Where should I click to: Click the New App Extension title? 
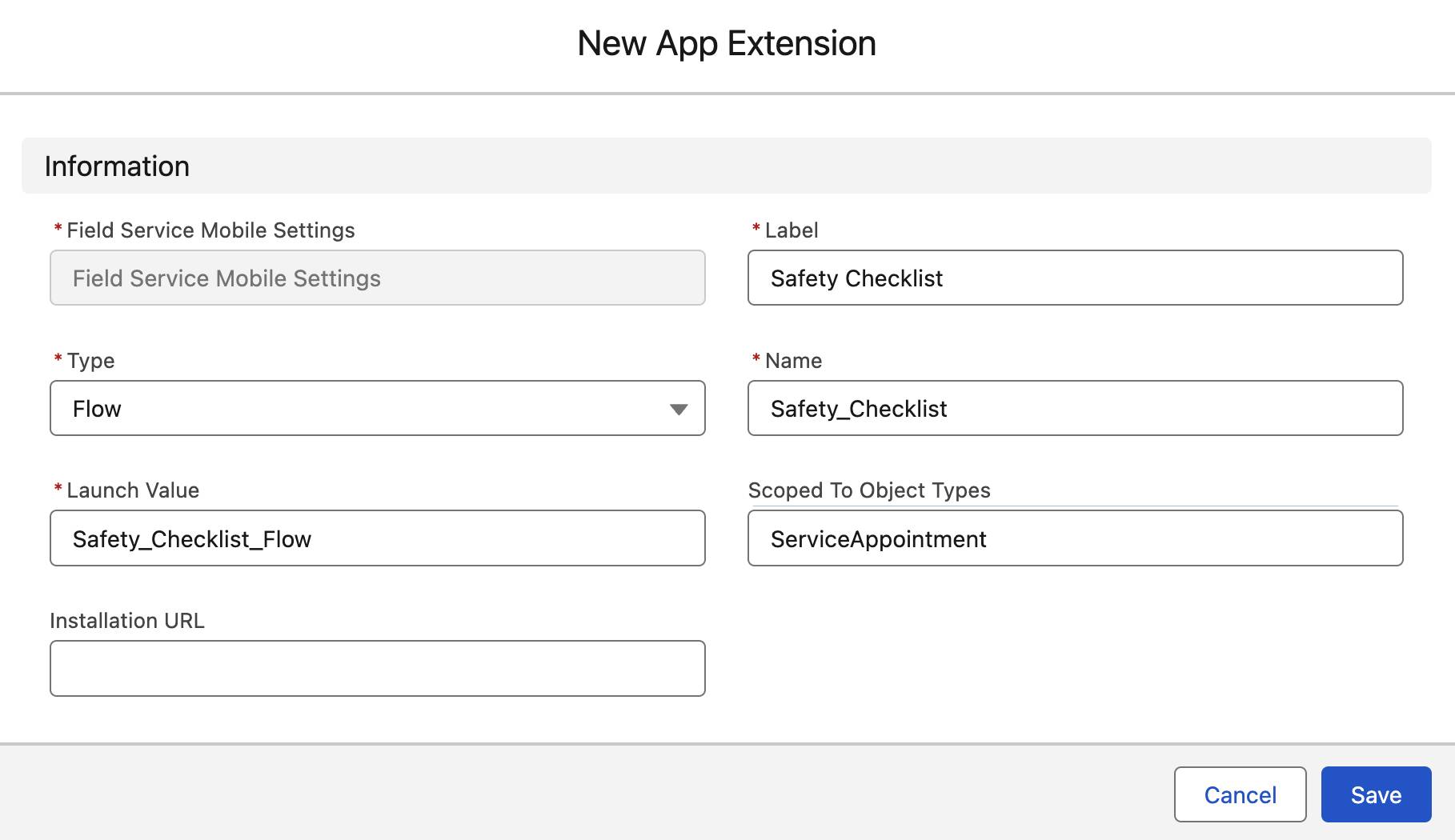[x=727, y=43]
